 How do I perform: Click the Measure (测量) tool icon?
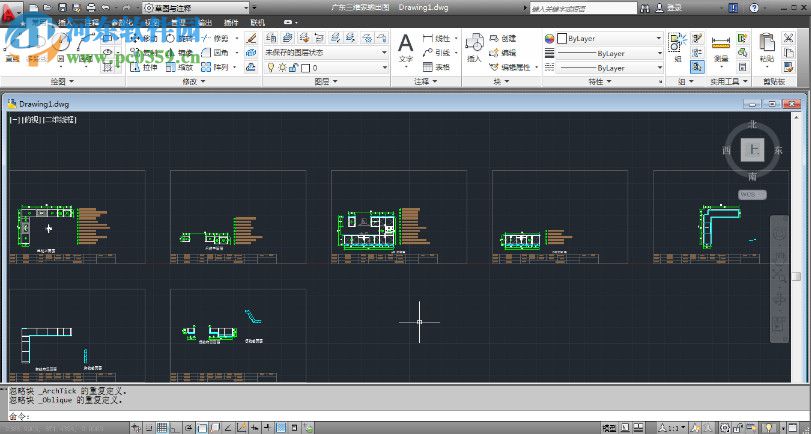[x=721, y=42]
